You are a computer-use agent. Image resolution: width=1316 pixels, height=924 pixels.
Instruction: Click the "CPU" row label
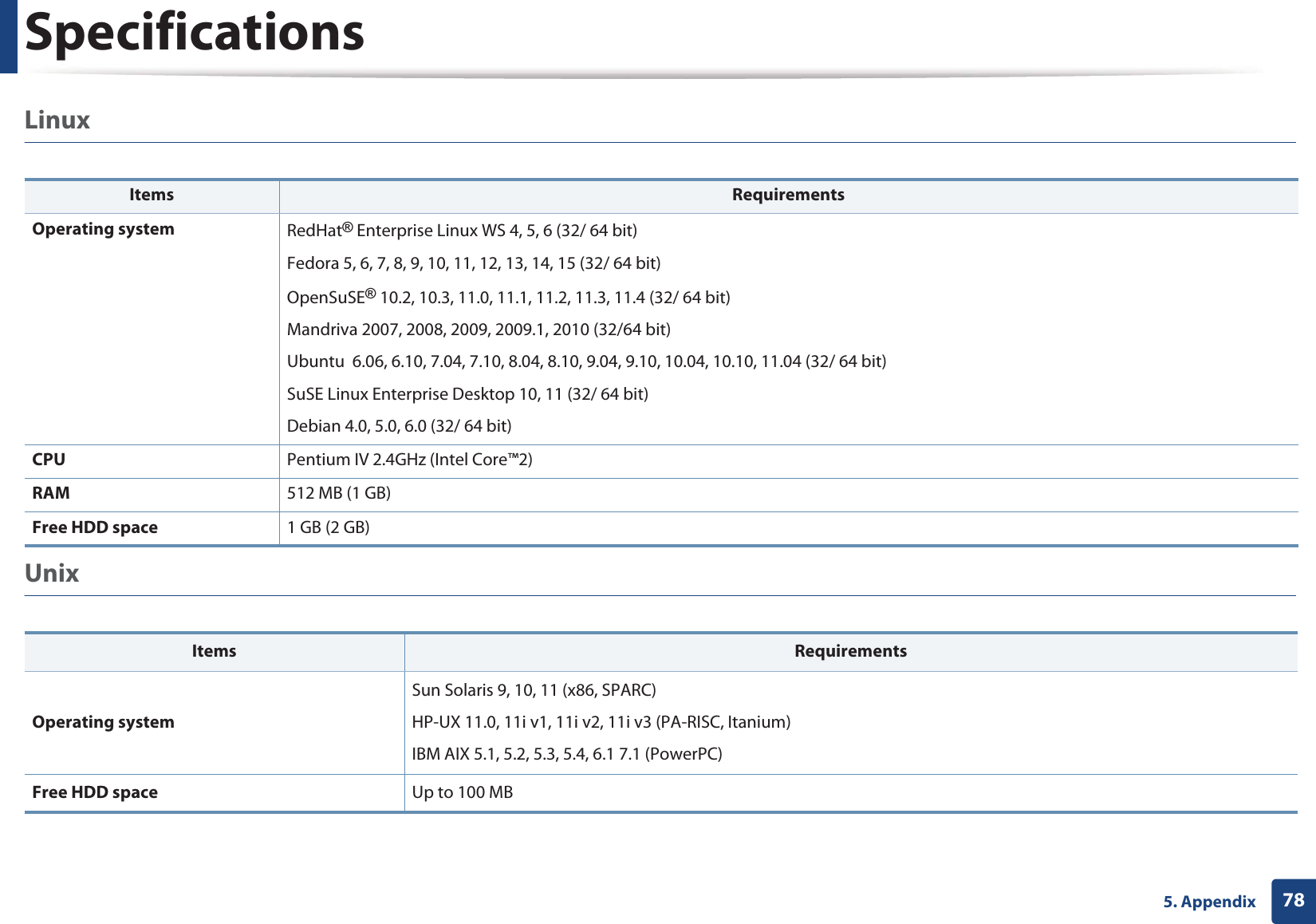point(49,460)
